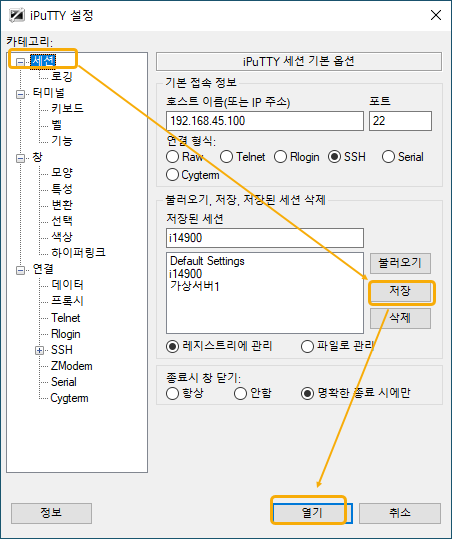Set close window on exit to 항상
452x539 pixels.
click(x=172, y=393)
